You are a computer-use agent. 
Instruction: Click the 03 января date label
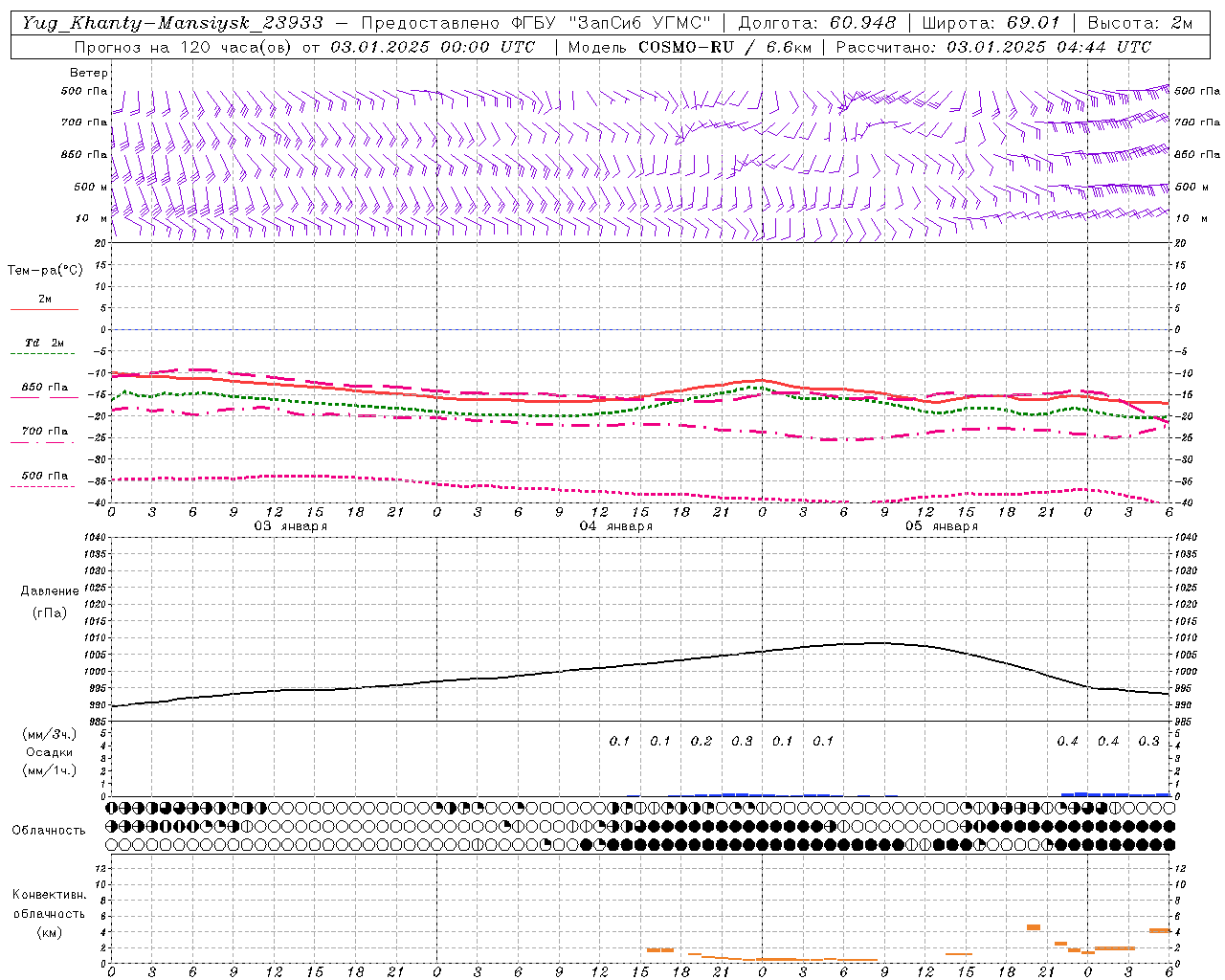point(291,526)
